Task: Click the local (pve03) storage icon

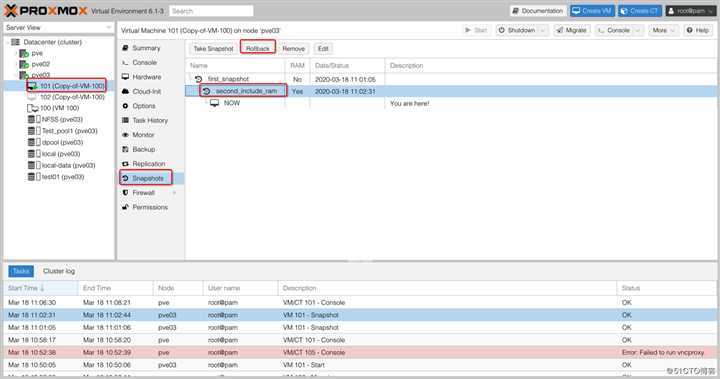Action: pos(34,154)
